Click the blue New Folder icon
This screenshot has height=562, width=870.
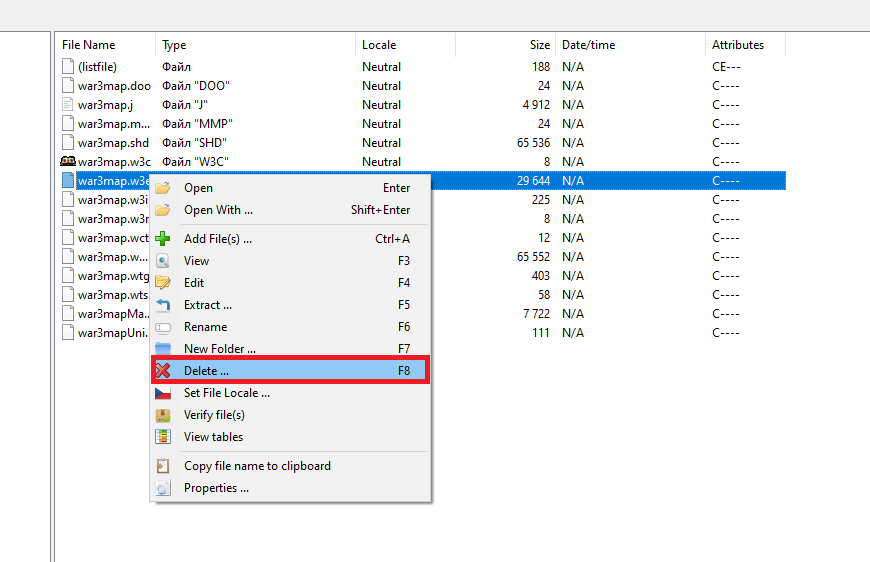coord(163,349)
